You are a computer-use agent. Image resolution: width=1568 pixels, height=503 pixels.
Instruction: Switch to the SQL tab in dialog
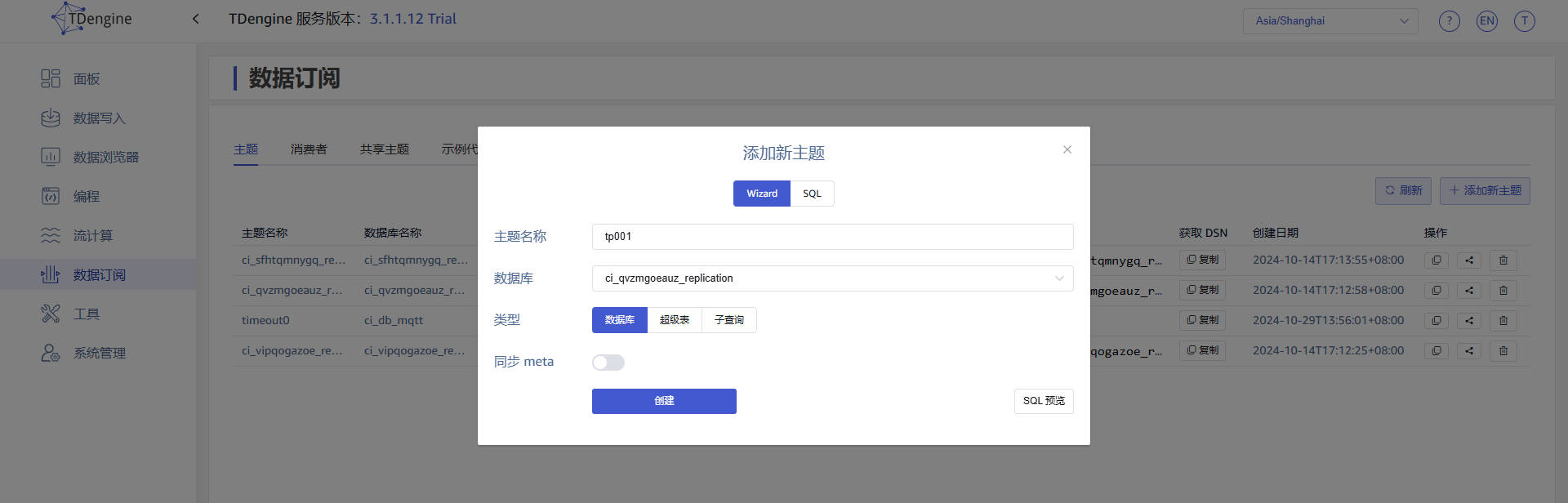pyautogui.click(x=812, y=194)
